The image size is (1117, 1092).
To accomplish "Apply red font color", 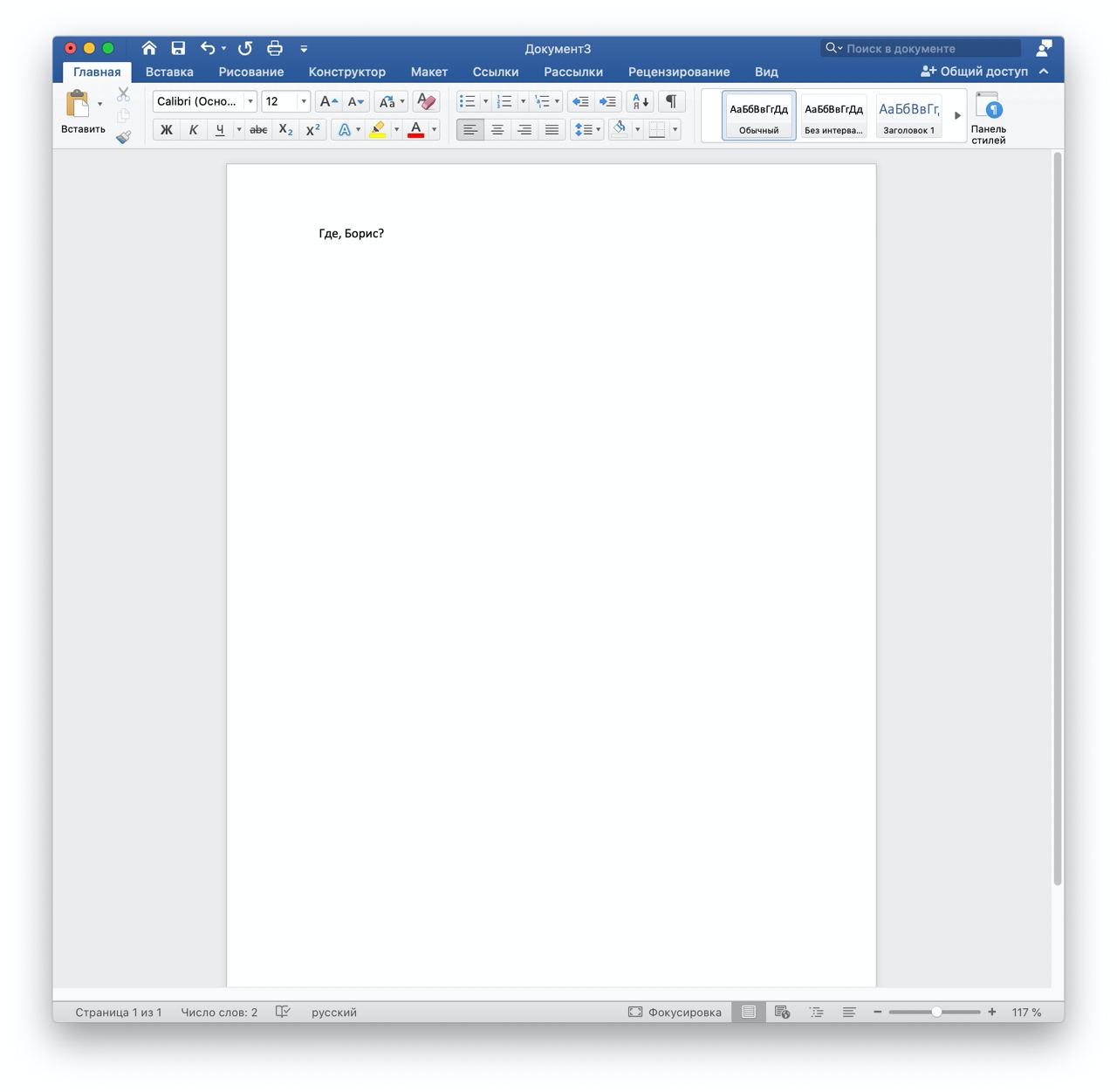I will [416, 129].
